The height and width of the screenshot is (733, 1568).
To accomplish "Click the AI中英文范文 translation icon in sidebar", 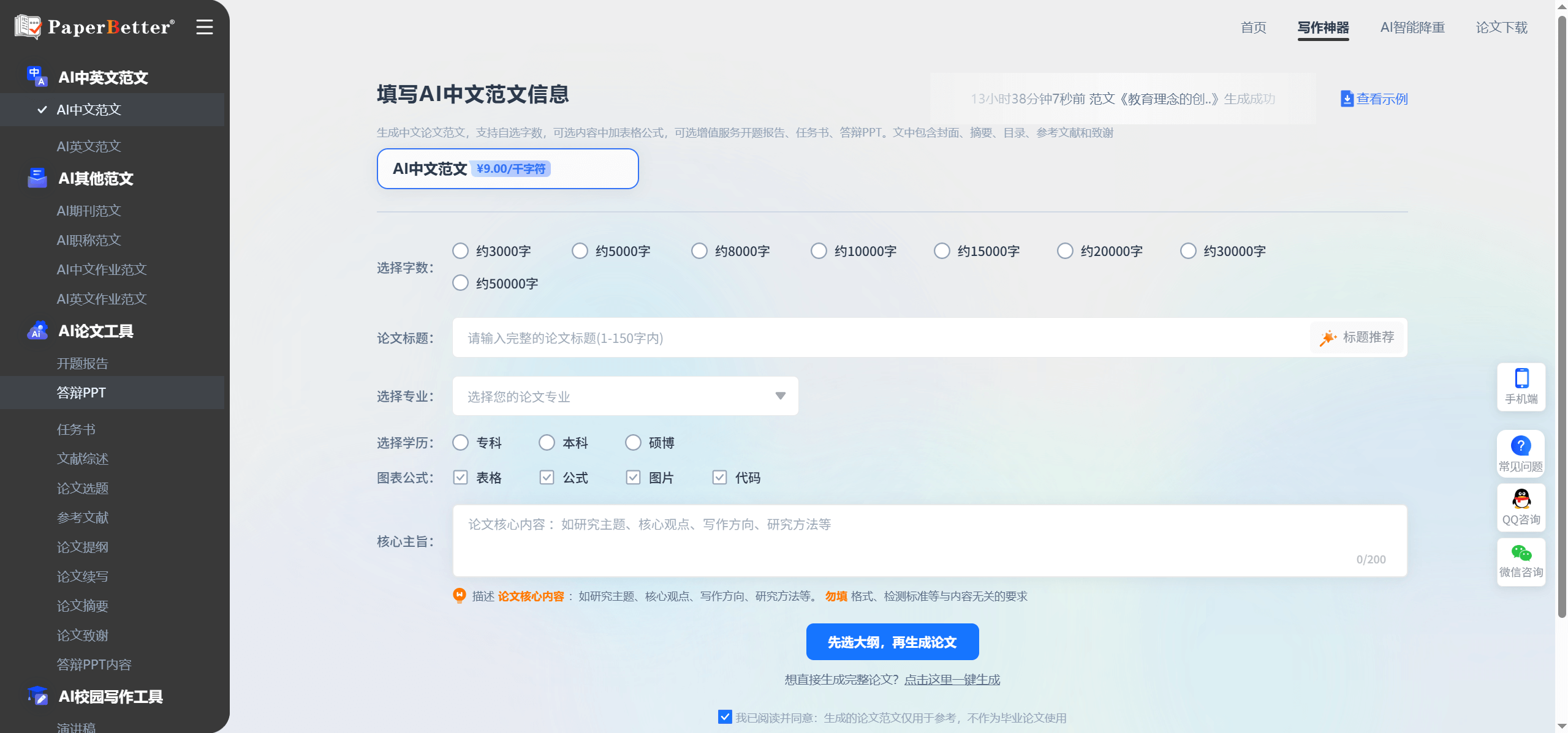I will (36, 77).
